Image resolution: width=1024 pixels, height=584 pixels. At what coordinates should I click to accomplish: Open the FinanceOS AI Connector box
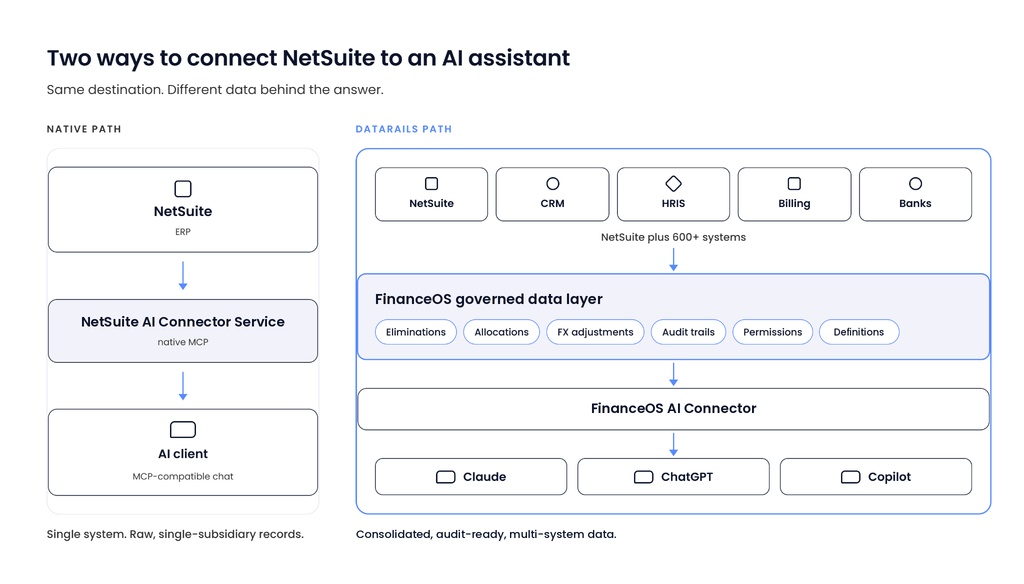pos(673,409)
